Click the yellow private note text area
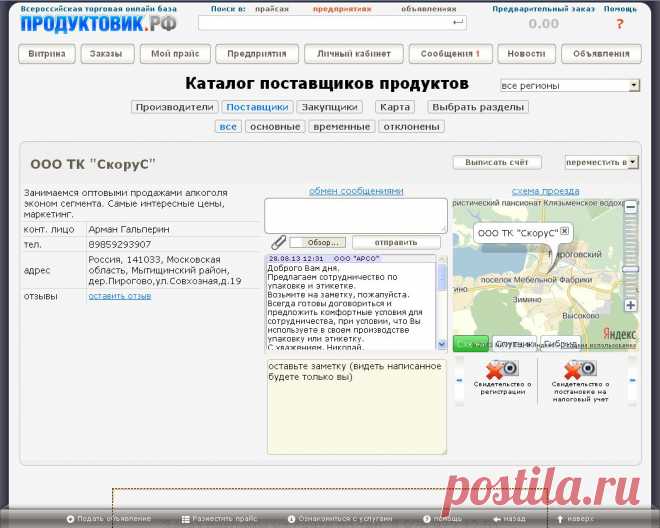This screenshot has width=660, height=528. (x=357, y=407)
